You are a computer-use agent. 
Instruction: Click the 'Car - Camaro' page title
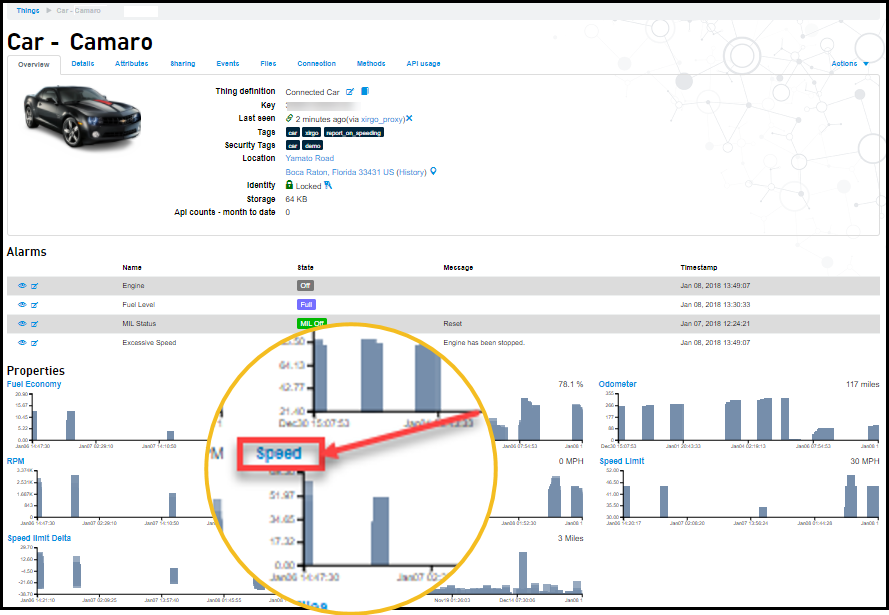(80, 42)
